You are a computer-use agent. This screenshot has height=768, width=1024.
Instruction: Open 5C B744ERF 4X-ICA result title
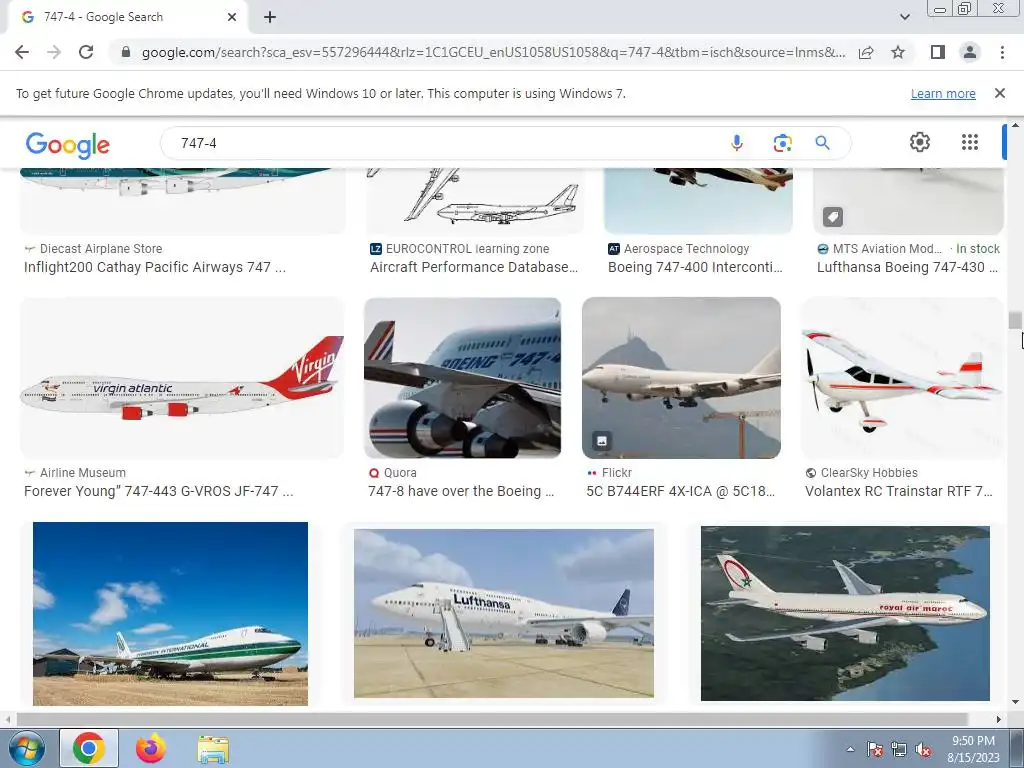click(680, 491)
